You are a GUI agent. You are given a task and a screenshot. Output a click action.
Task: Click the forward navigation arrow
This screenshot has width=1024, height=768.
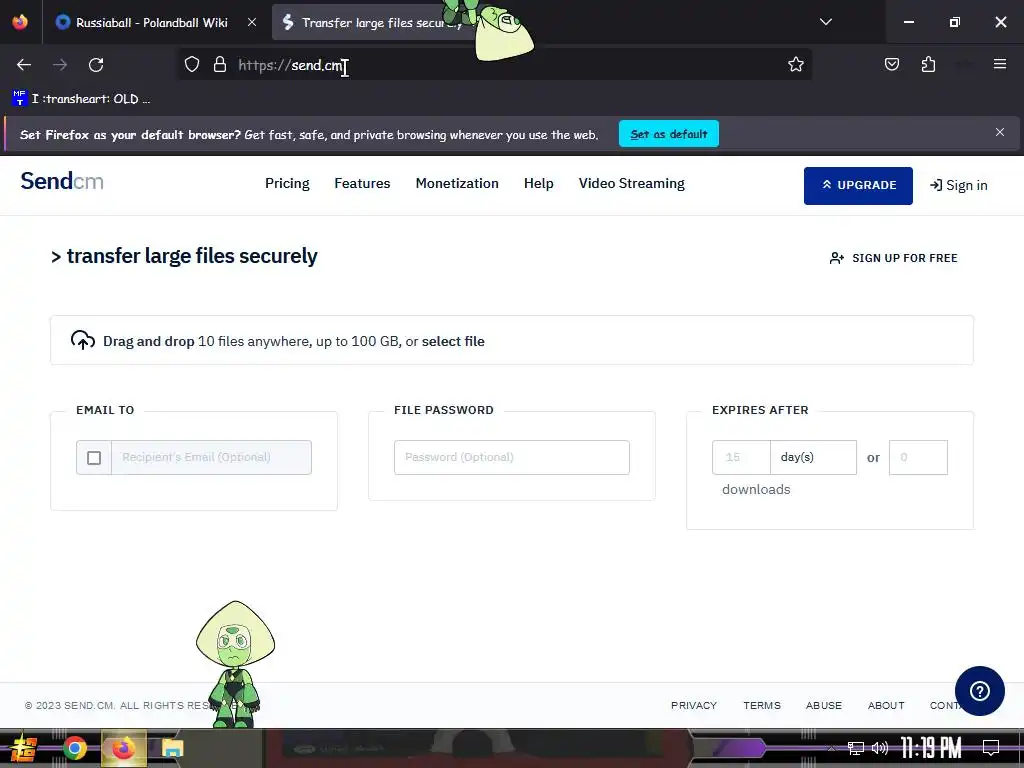click(x=60, y=65)
